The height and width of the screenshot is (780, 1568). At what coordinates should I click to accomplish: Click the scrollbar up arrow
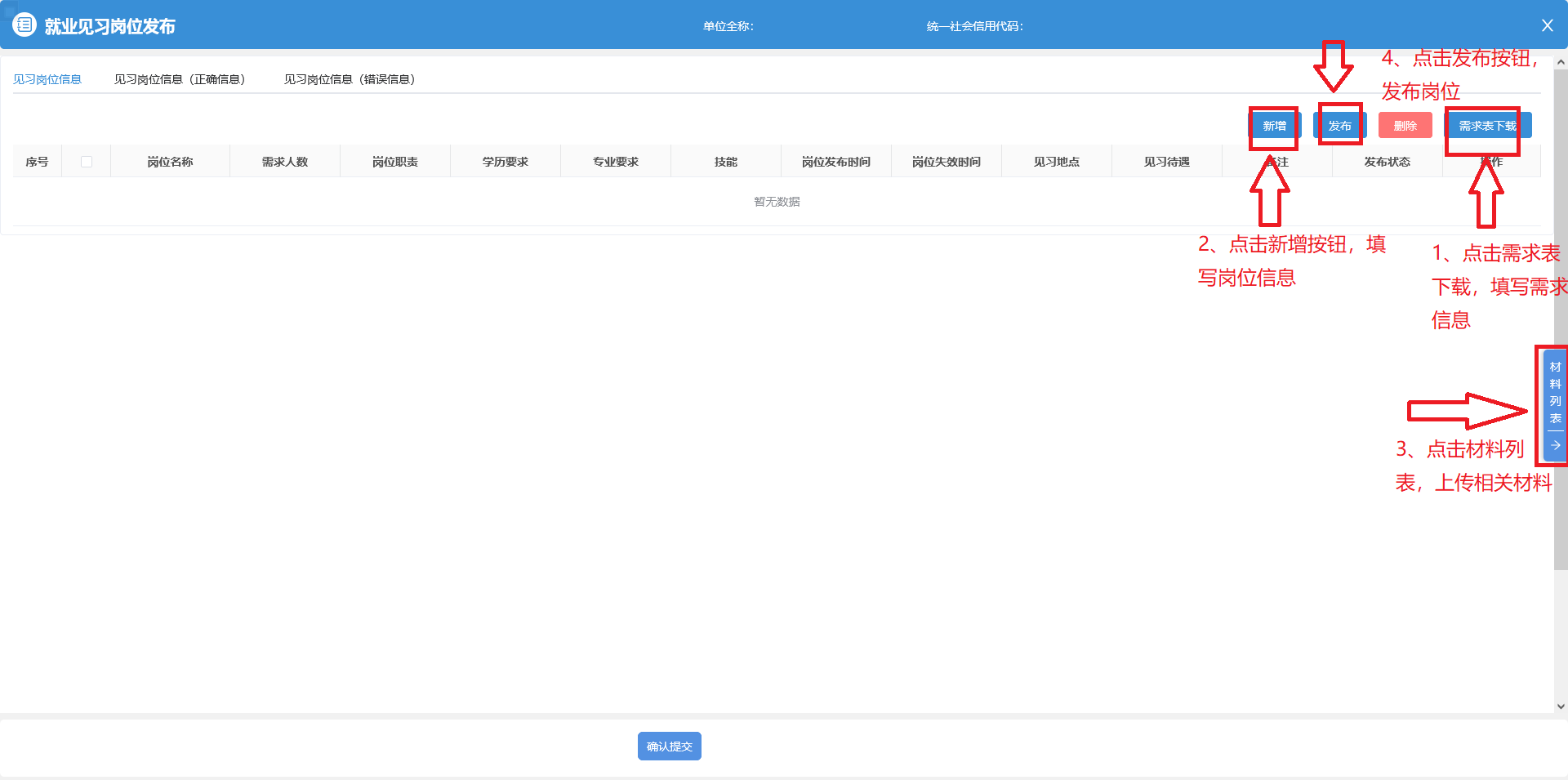coord(1561,62)
